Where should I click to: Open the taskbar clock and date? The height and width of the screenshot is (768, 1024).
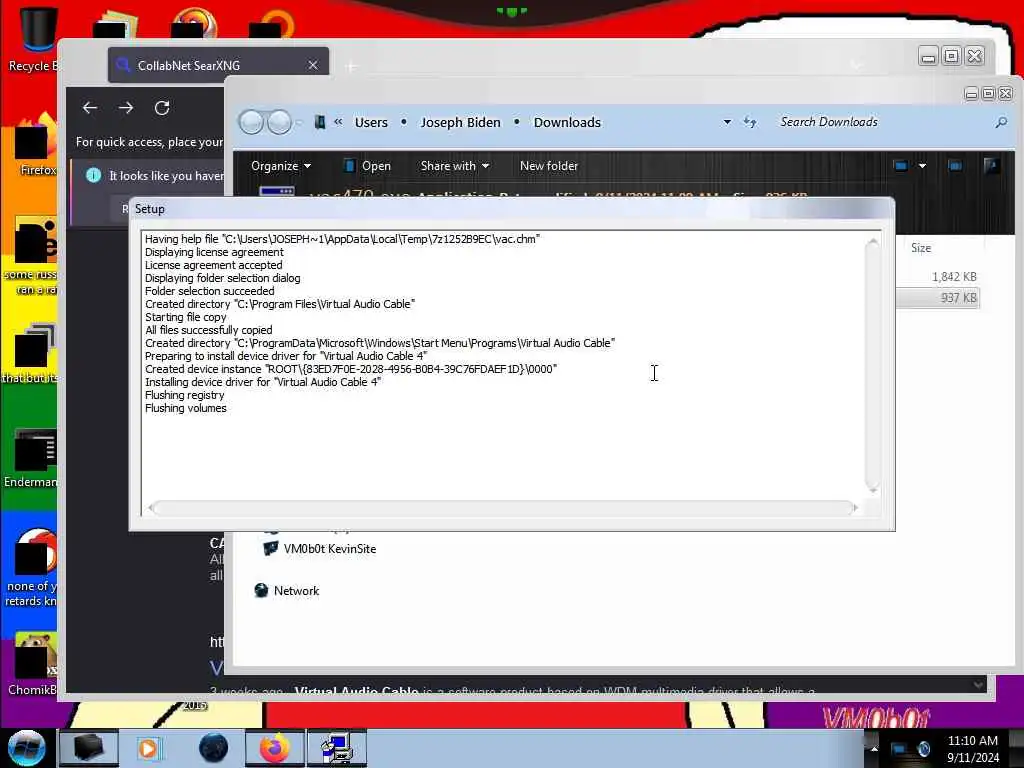pyautogui.click(x=973, y=748)
